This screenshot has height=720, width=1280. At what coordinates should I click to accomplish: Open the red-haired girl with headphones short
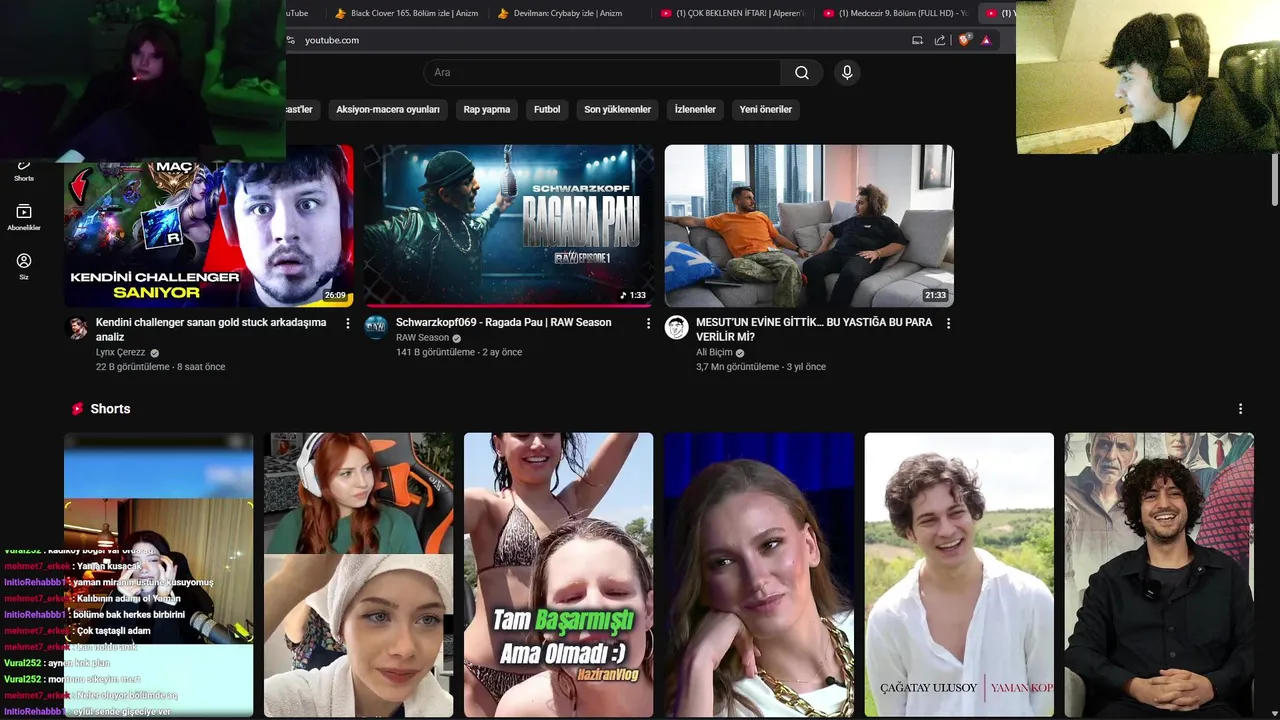[x=359, y=575]
